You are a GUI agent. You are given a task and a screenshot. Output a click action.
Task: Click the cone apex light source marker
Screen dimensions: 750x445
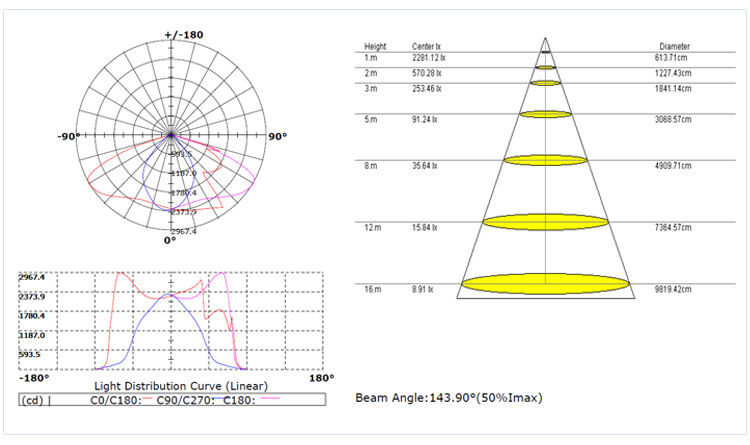click(545, 44)
